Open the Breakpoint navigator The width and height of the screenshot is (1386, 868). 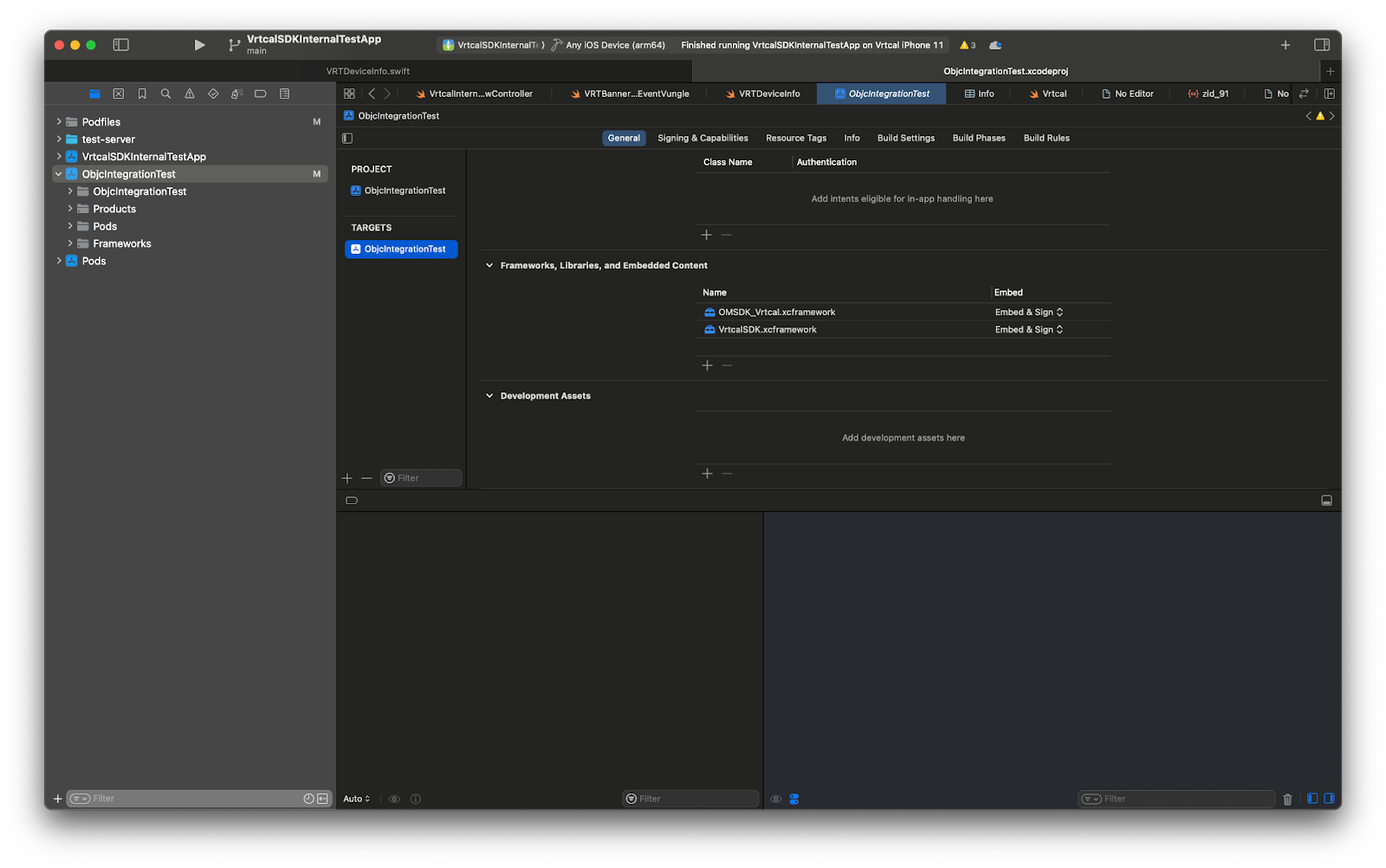[260, 94]
